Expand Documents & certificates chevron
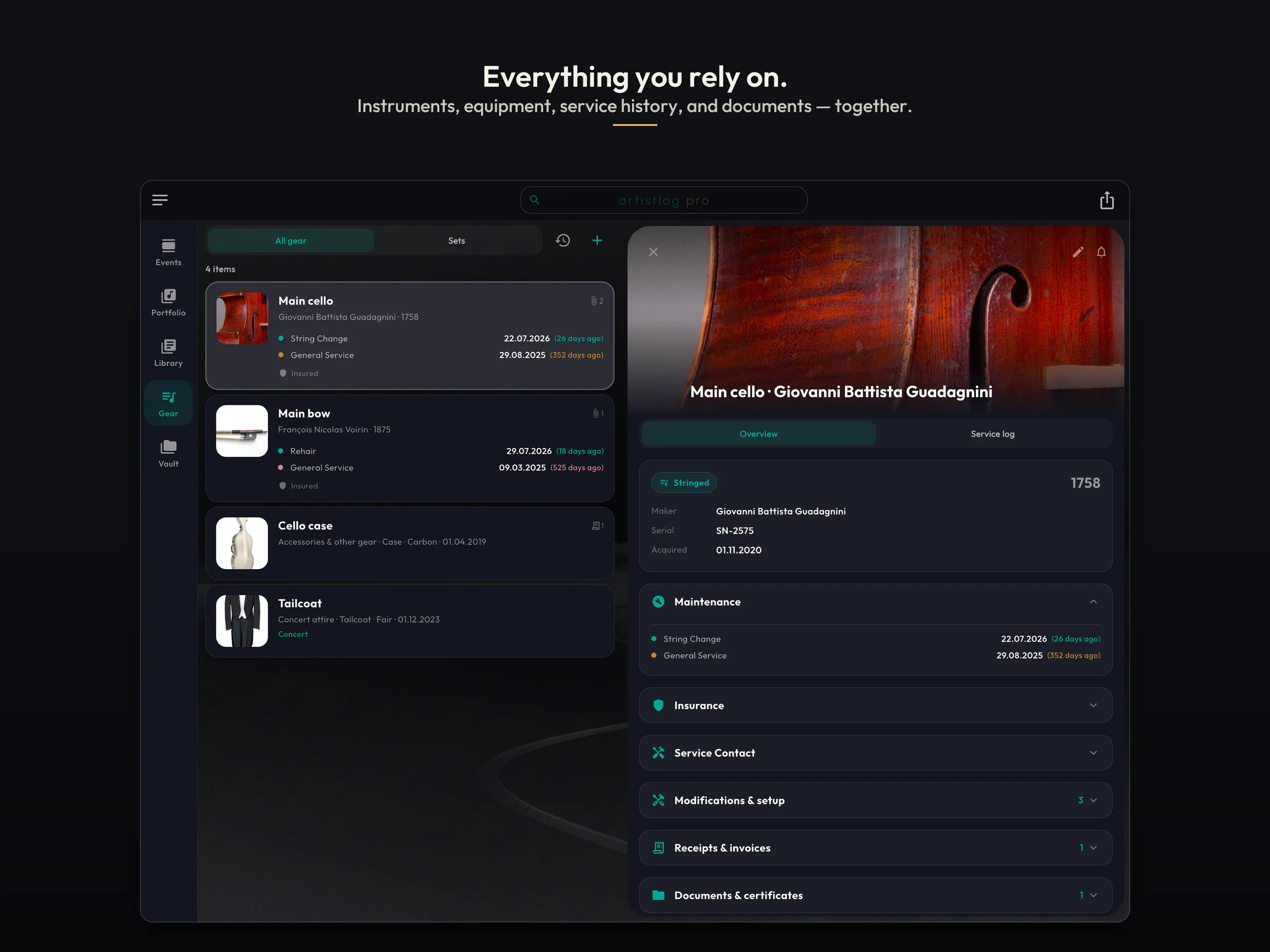The width and height of the screenshot is (1270, 952). click(1093, 895)
